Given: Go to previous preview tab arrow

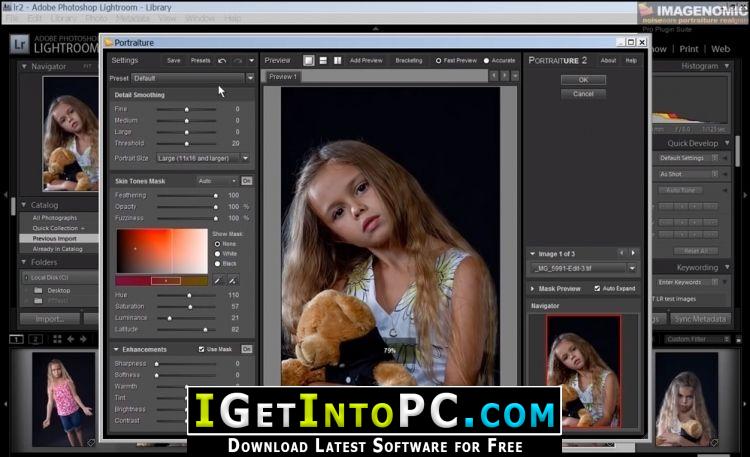Looking at the screenshot, I should (494, 76).
